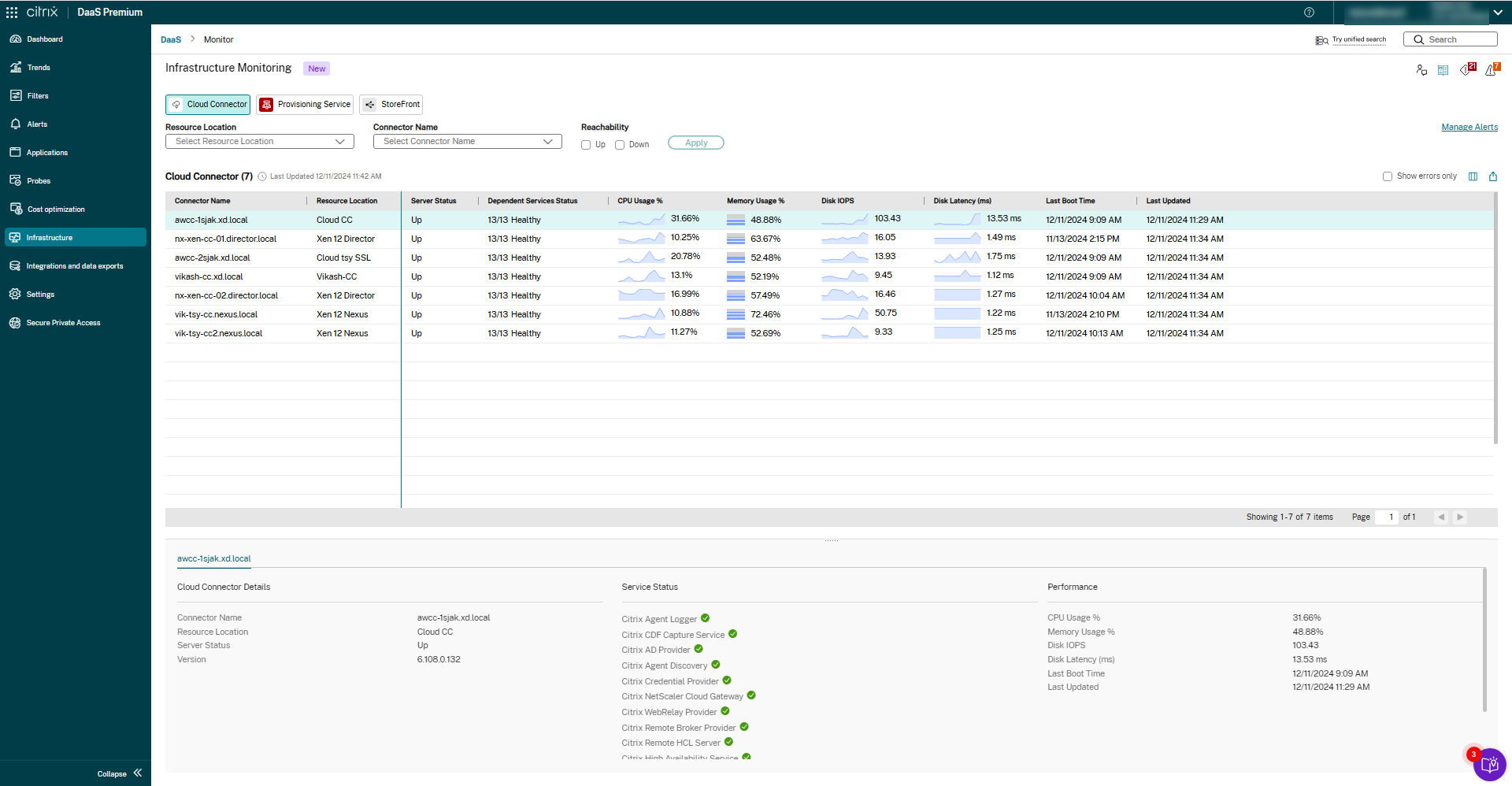
Task: Click the Apply filter button
Action: (695, 143)
